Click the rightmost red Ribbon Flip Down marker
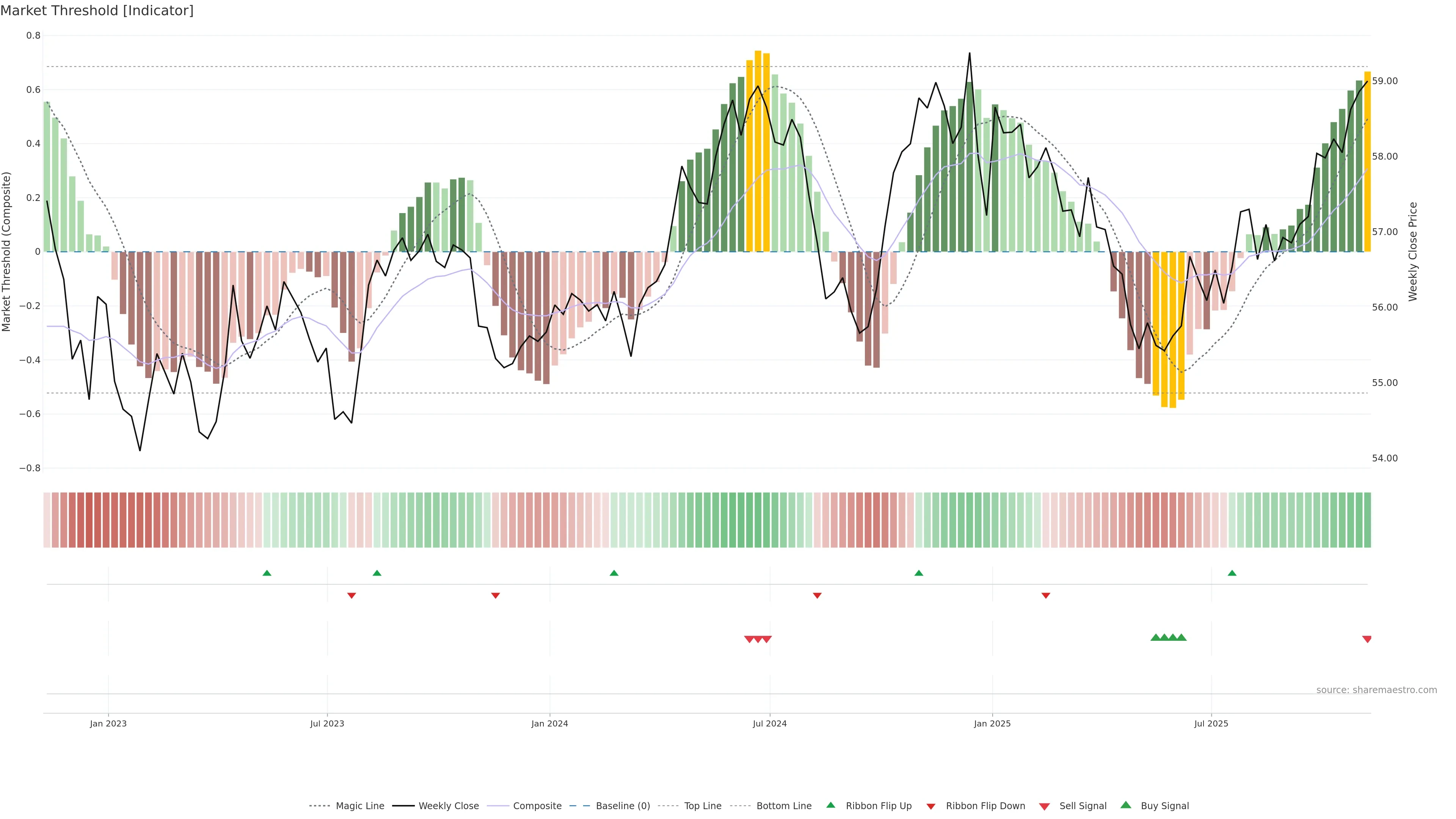 coord(1046,596)
